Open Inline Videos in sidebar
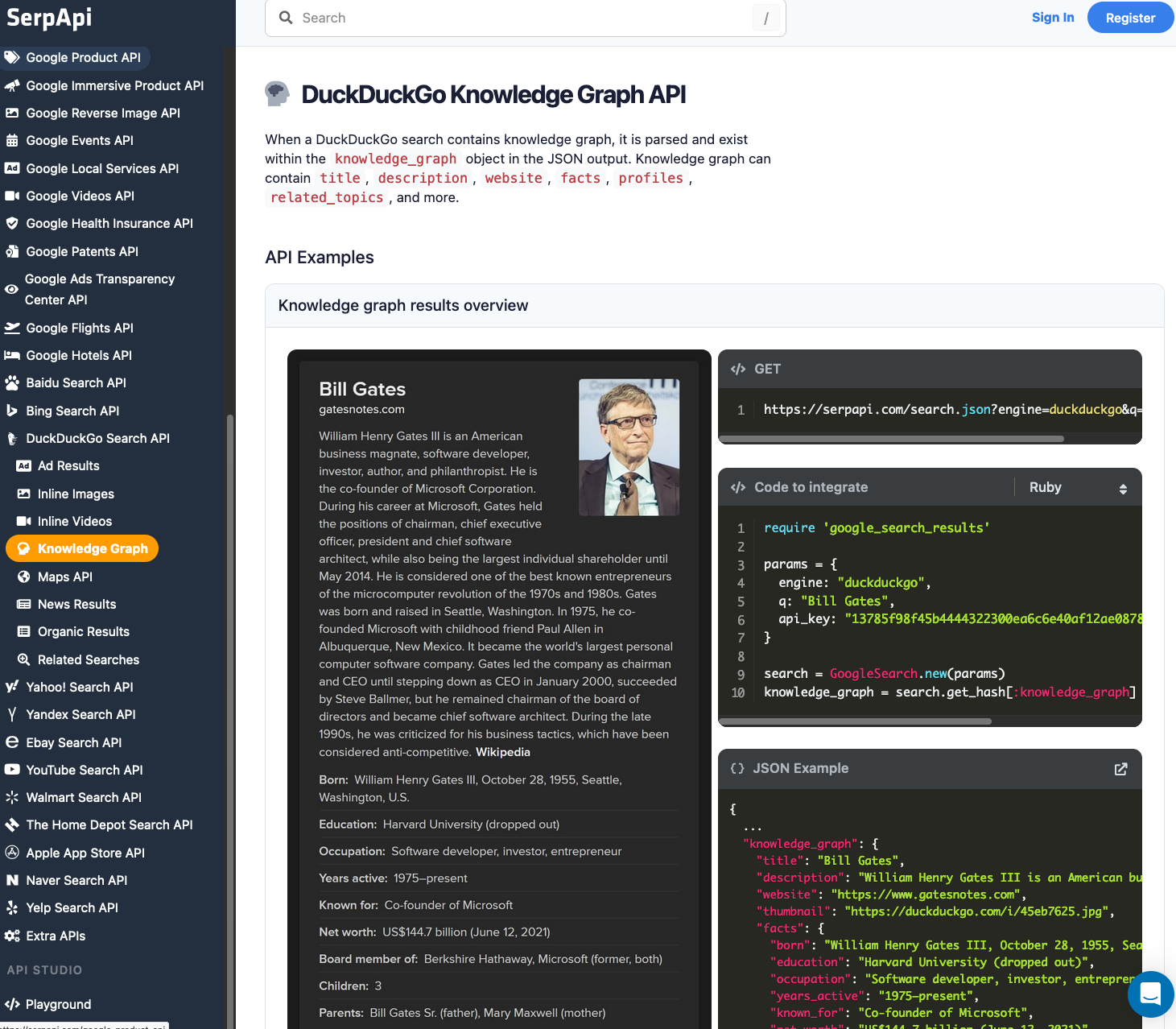This screenshot has width=1176, height=1029. point(74,521)
